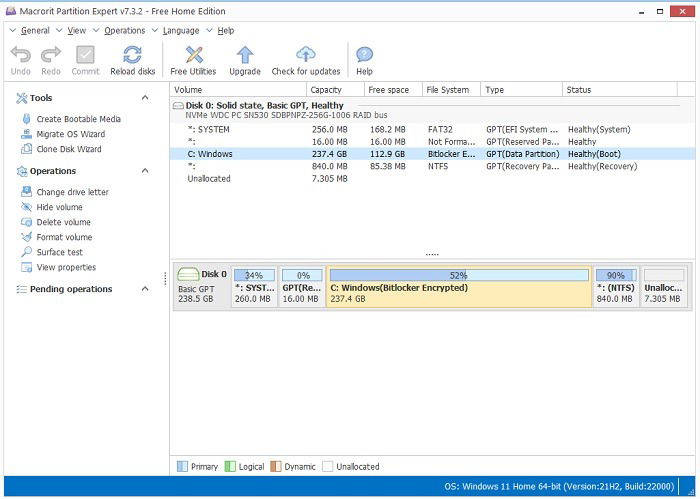The image size is (700, 499).
Task: Click the pane splitter dots above disk map
Action: point(432,254)
